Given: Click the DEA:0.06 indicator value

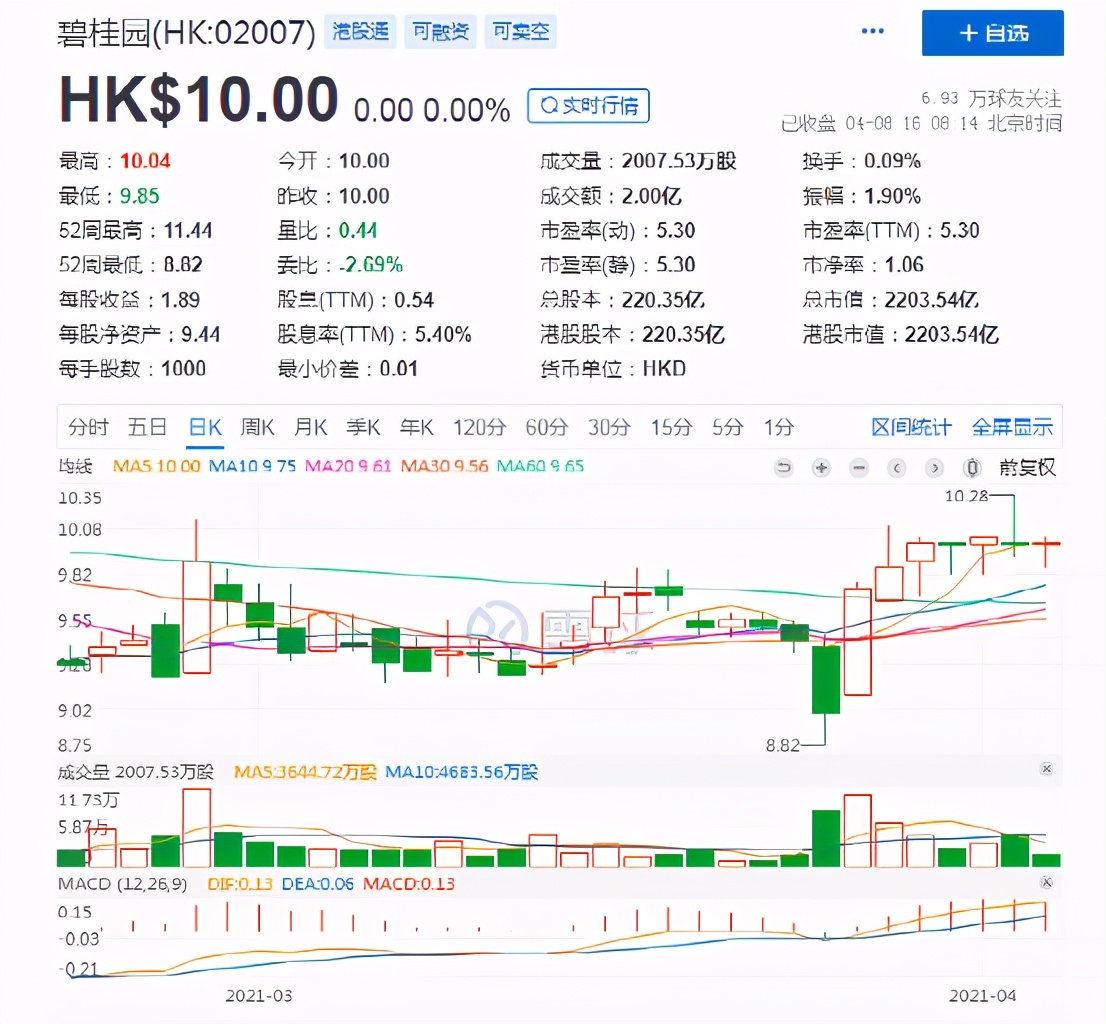Looking at the screenshot, I should tap(317, 884).
